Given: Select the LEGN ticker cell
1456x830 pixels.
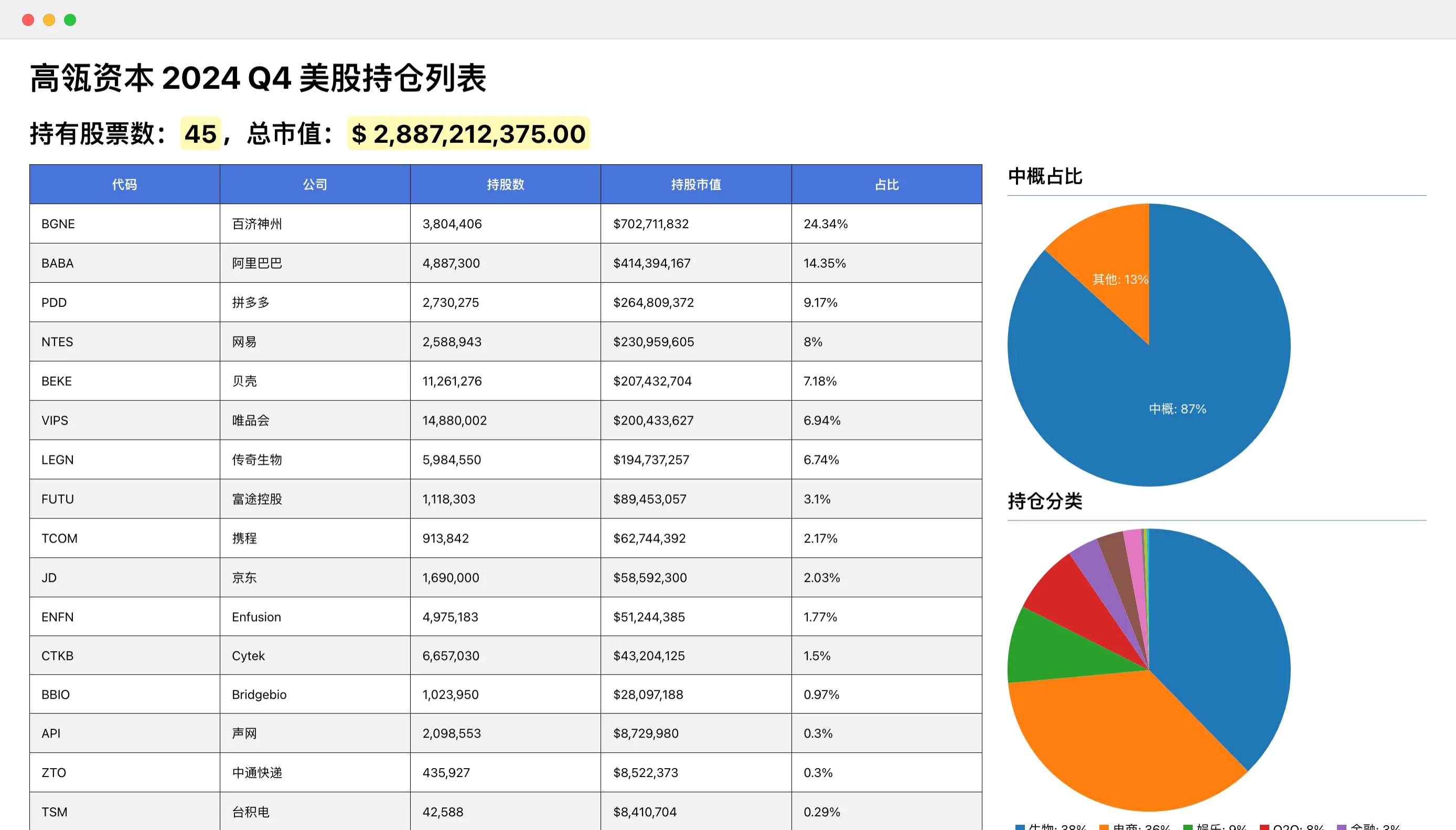Looking at the screenshot, I should [125, 460].
